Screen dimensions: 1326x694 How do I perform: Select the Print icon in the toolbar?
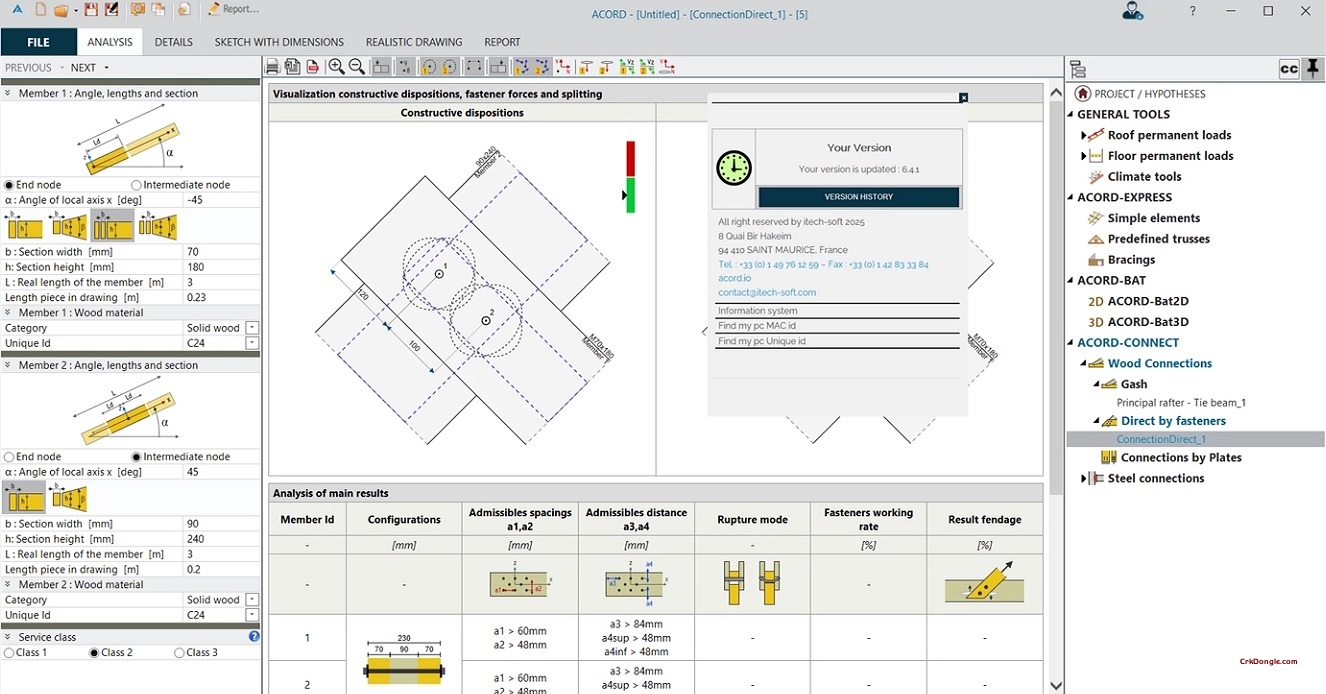[272, 66]
